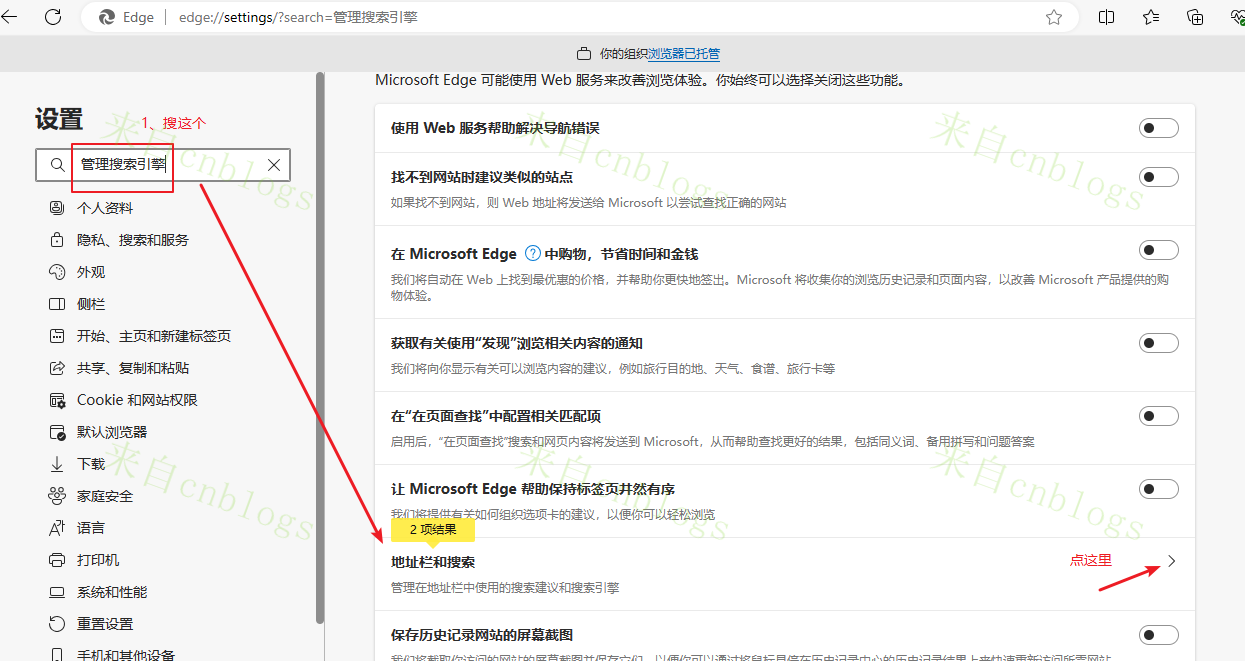Screen dimensions: 1245x661
Task: Open 外观 settings via the palette icon
Action: (x=57, y=271)
